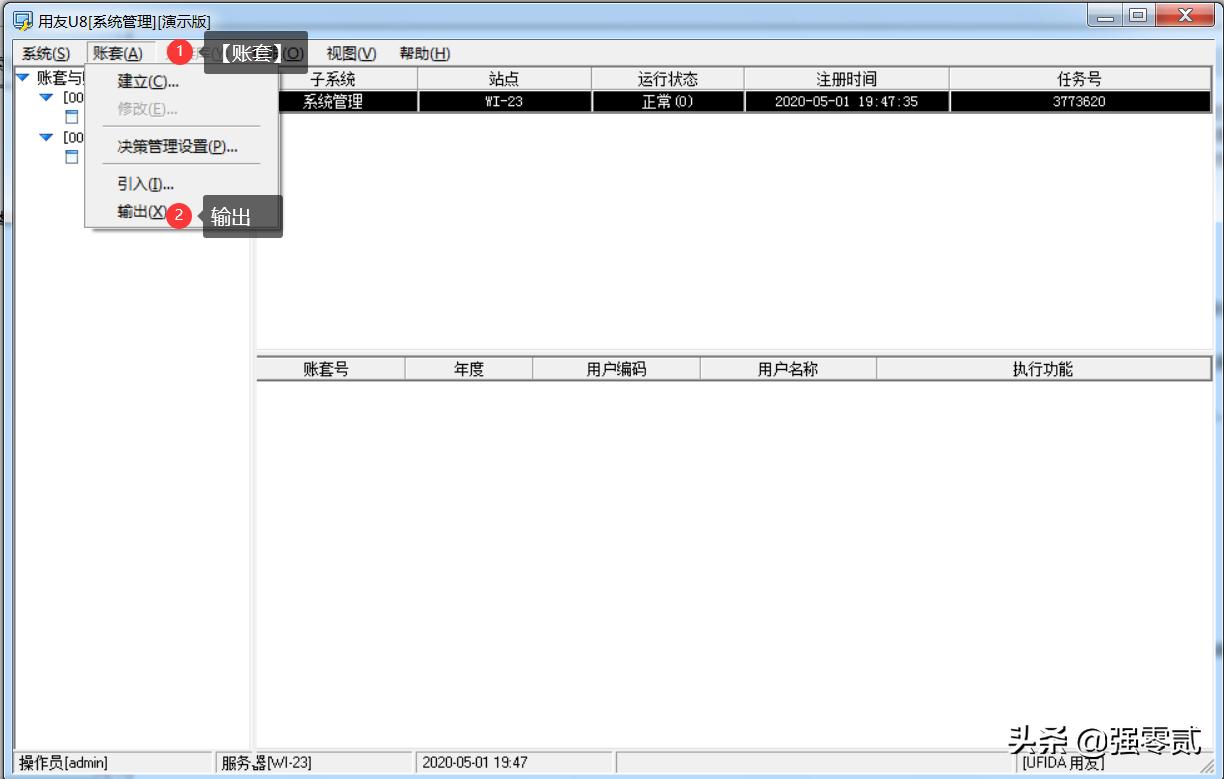
Task: Click the account set icon under the second [00 node
Action: (x=70, y=156)
